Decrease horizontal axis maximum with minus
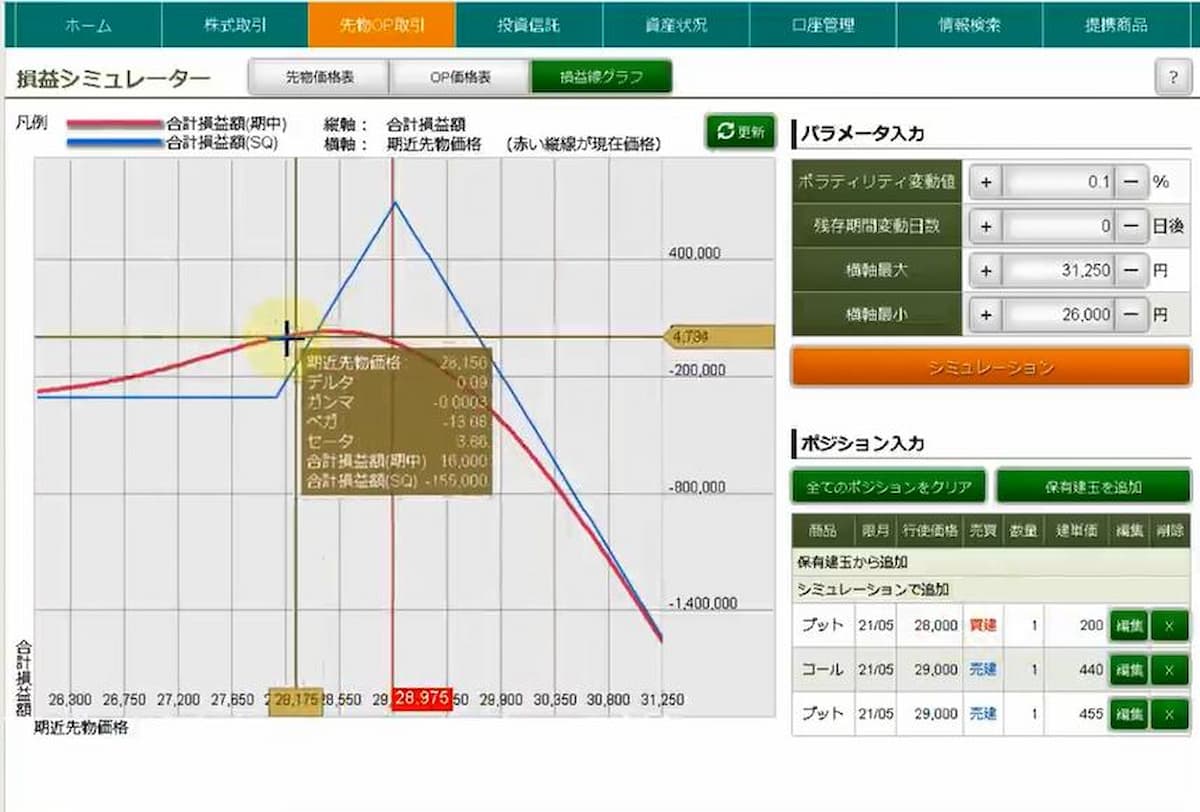The width and height of the screenshot is (1200, 812). (1130, 270)
